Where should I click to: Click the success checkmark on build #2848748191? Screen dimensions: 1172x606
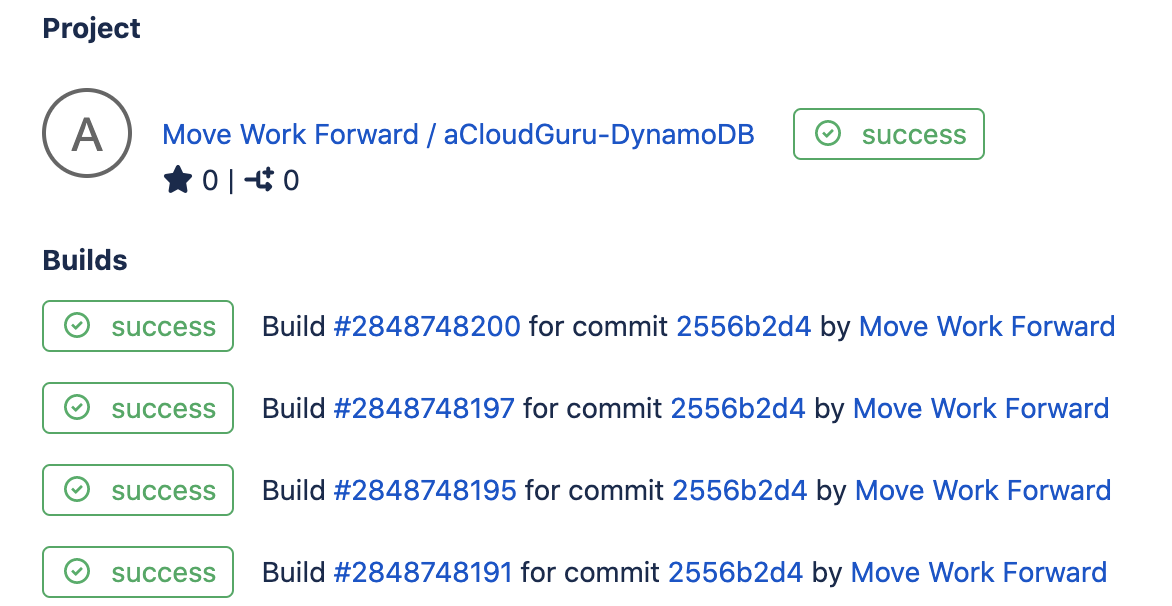[79, 572]
